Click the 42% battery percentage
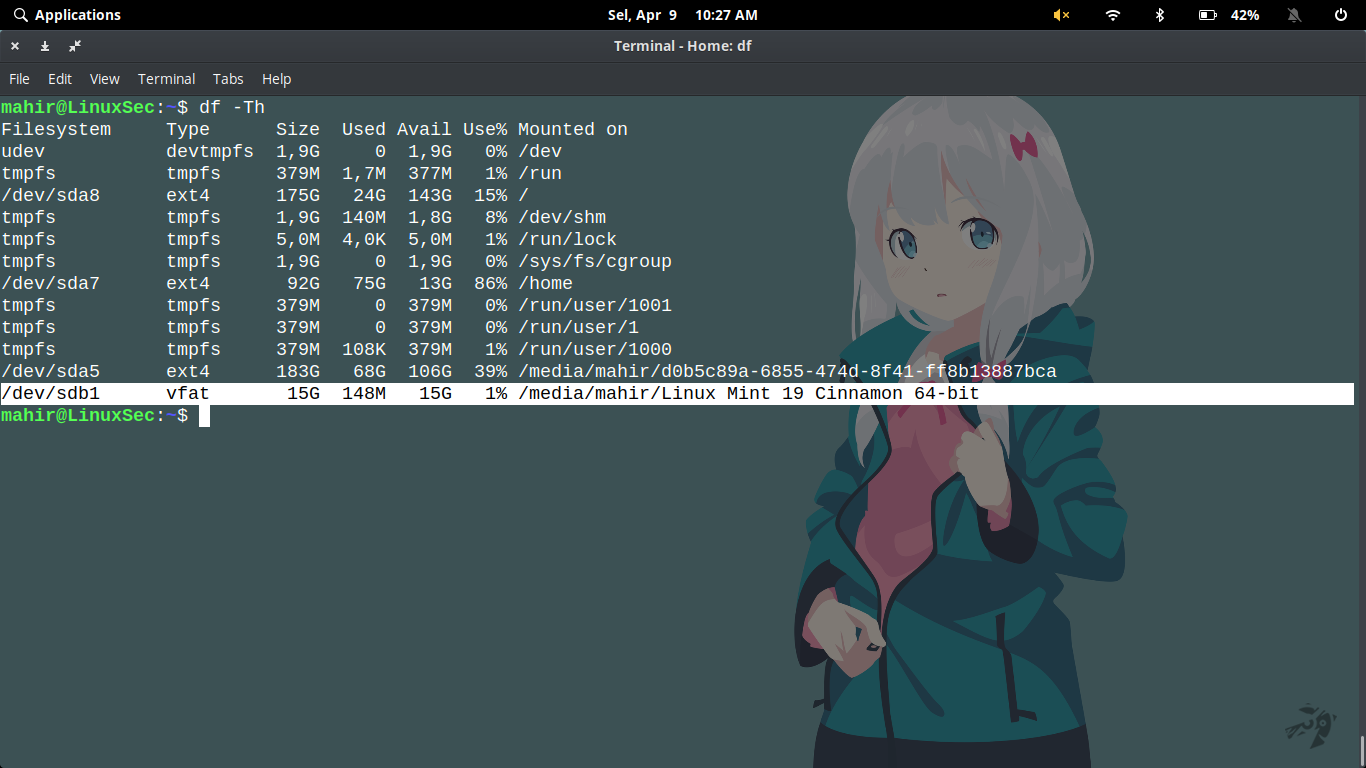This screenshot has width=1366, height=768. (x=1245, y=15)
